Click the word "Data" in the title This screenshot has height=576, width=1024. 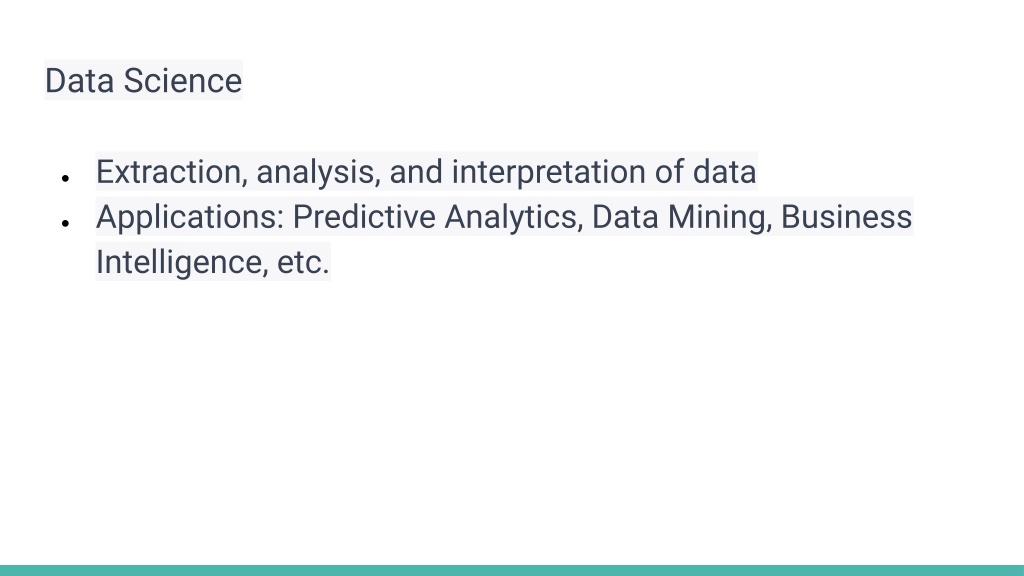(x=79, y=80)
